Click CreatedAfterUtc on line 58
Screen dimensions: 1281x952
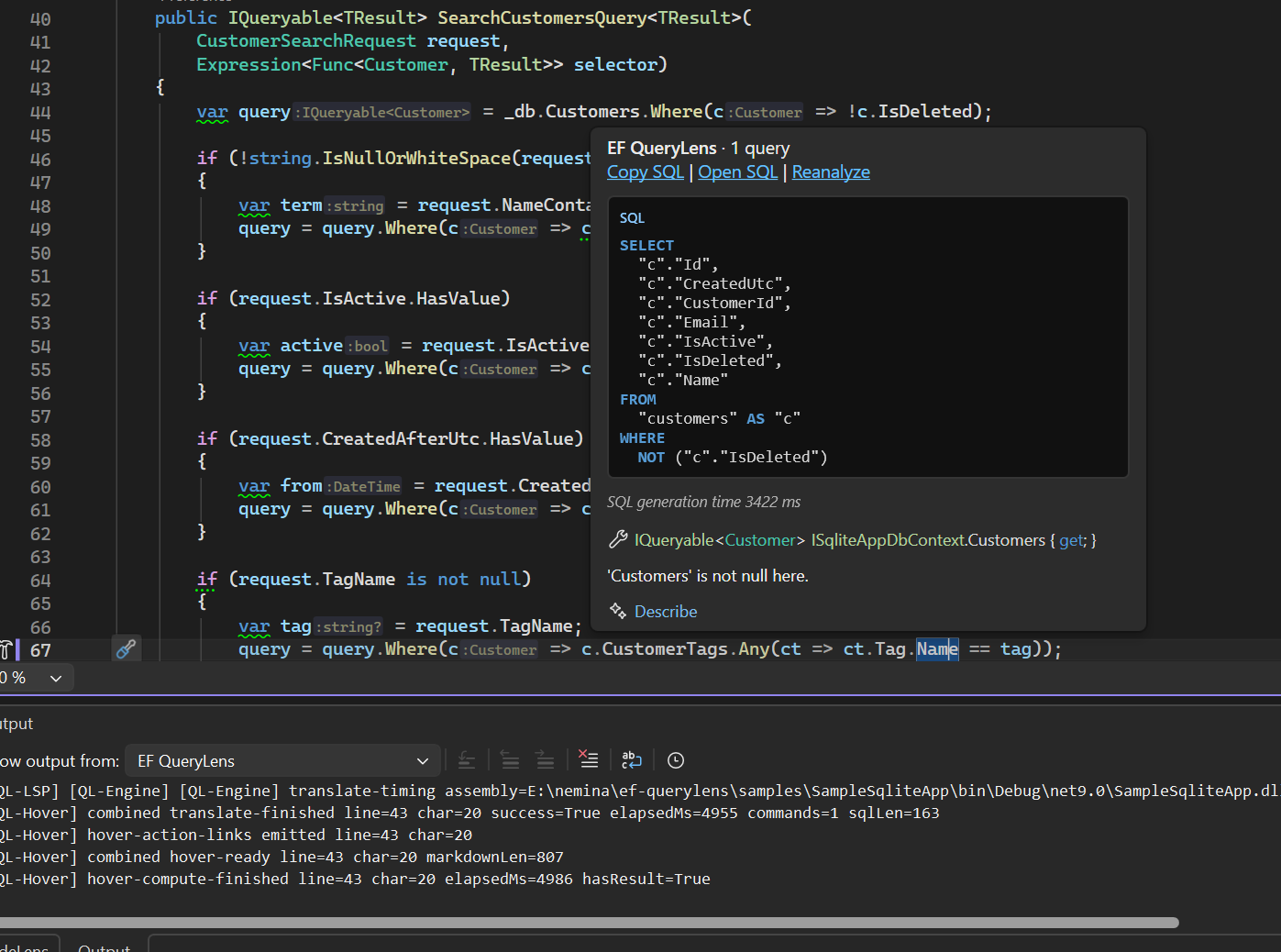(400, 438)
